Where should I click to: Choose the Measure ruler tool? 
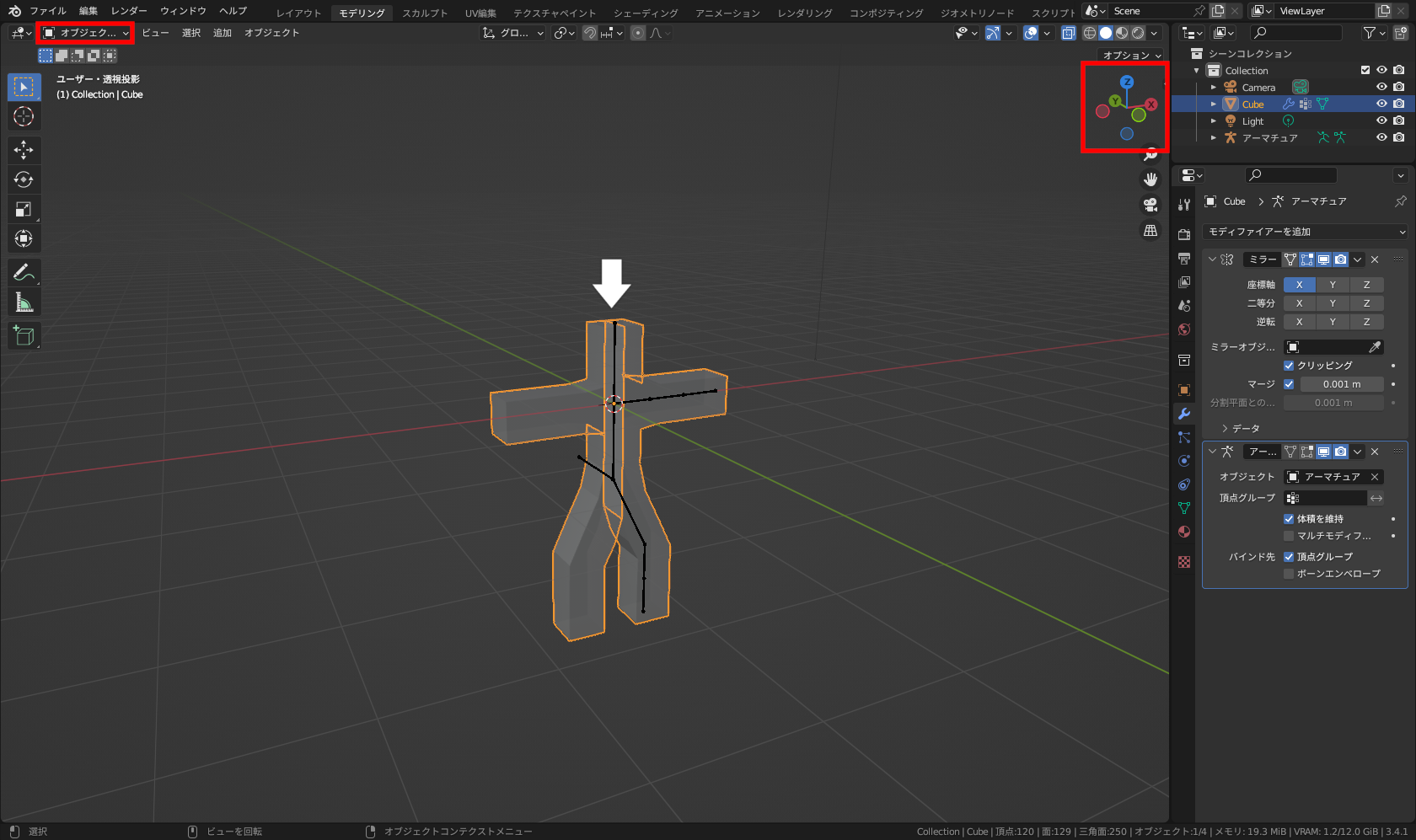click(24, 302)
